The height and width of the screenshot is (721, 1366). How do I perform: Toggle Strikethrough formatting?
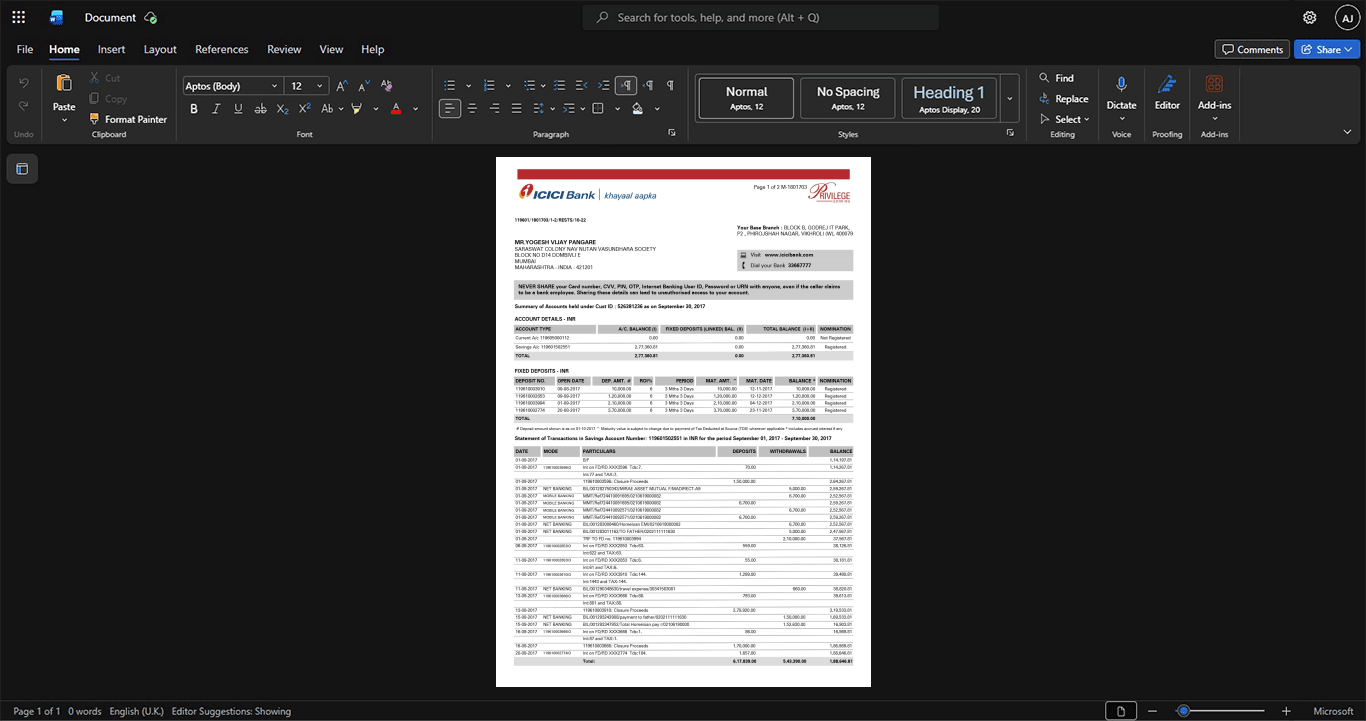tap(261, 109)
